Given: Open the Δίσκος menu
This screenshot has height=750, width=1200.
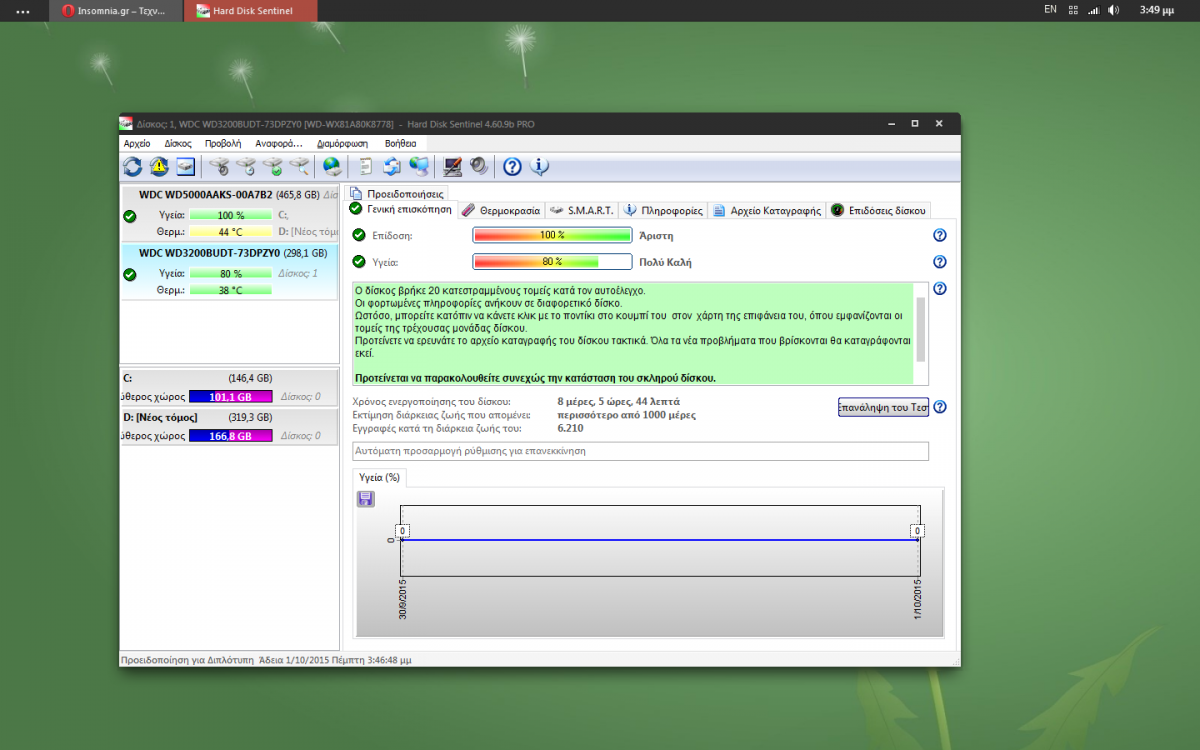Looking at the screenshot, I should click(178, 144).
